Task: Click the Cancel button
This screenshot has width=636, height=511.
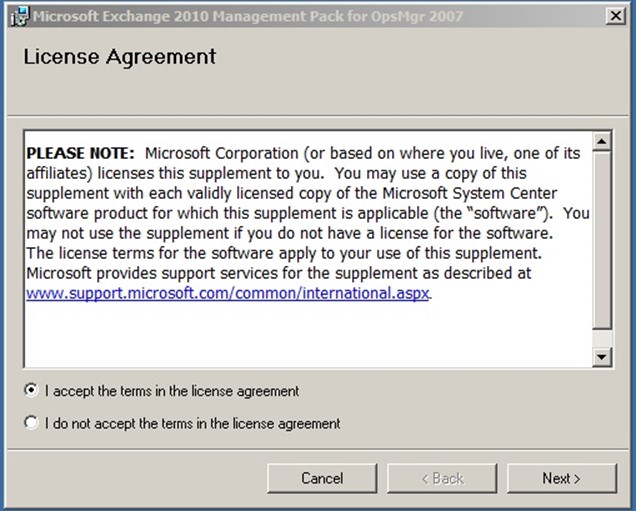Action: [x=322, y=478]
